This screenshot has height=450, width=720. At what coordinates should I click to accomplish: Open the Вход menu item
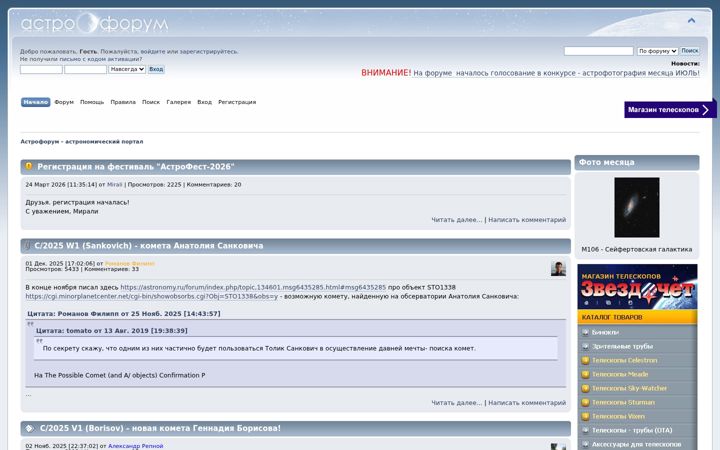coord(204,102)
